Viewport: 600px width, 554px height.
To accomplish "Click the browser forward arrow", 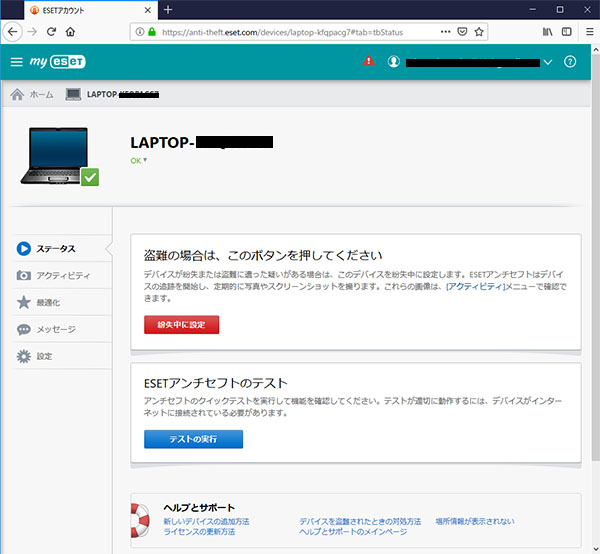I will (x=33, y=32).
